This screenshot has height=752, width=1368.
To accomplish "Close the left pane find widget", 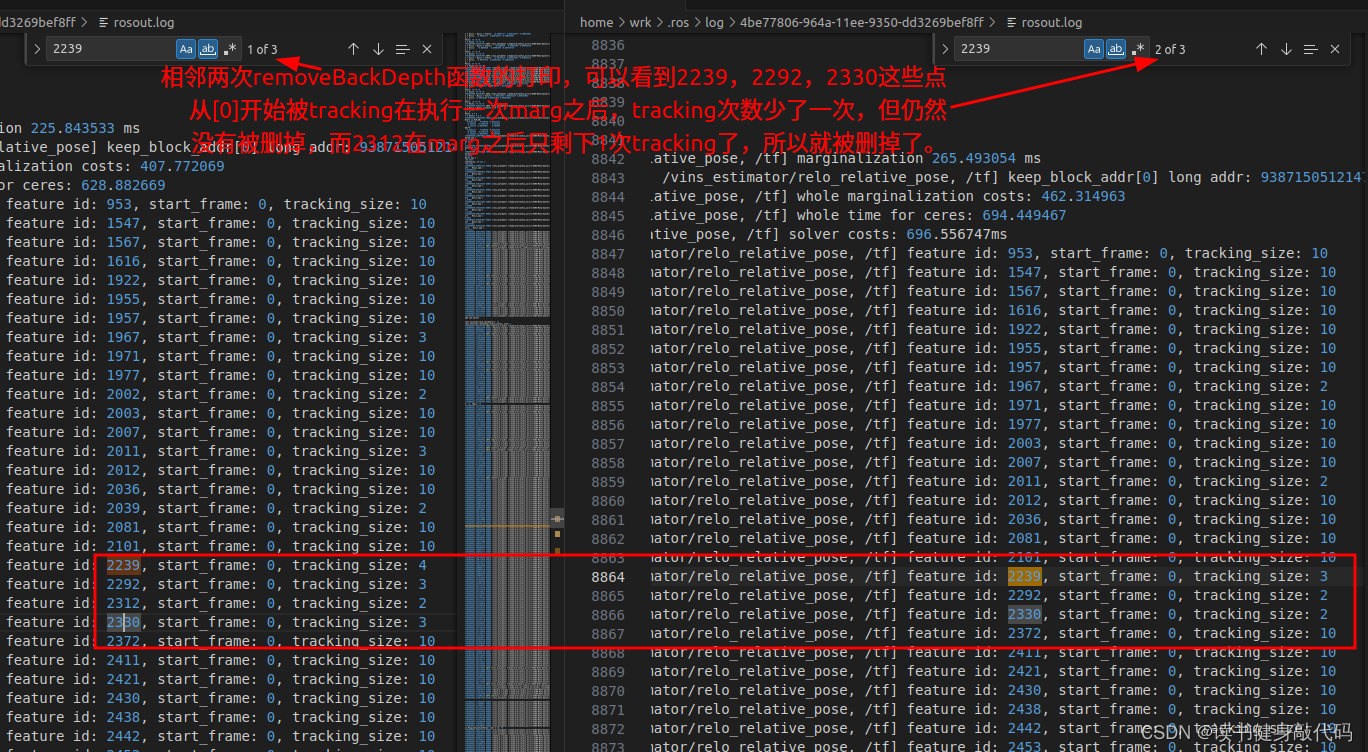I will 427,49.
